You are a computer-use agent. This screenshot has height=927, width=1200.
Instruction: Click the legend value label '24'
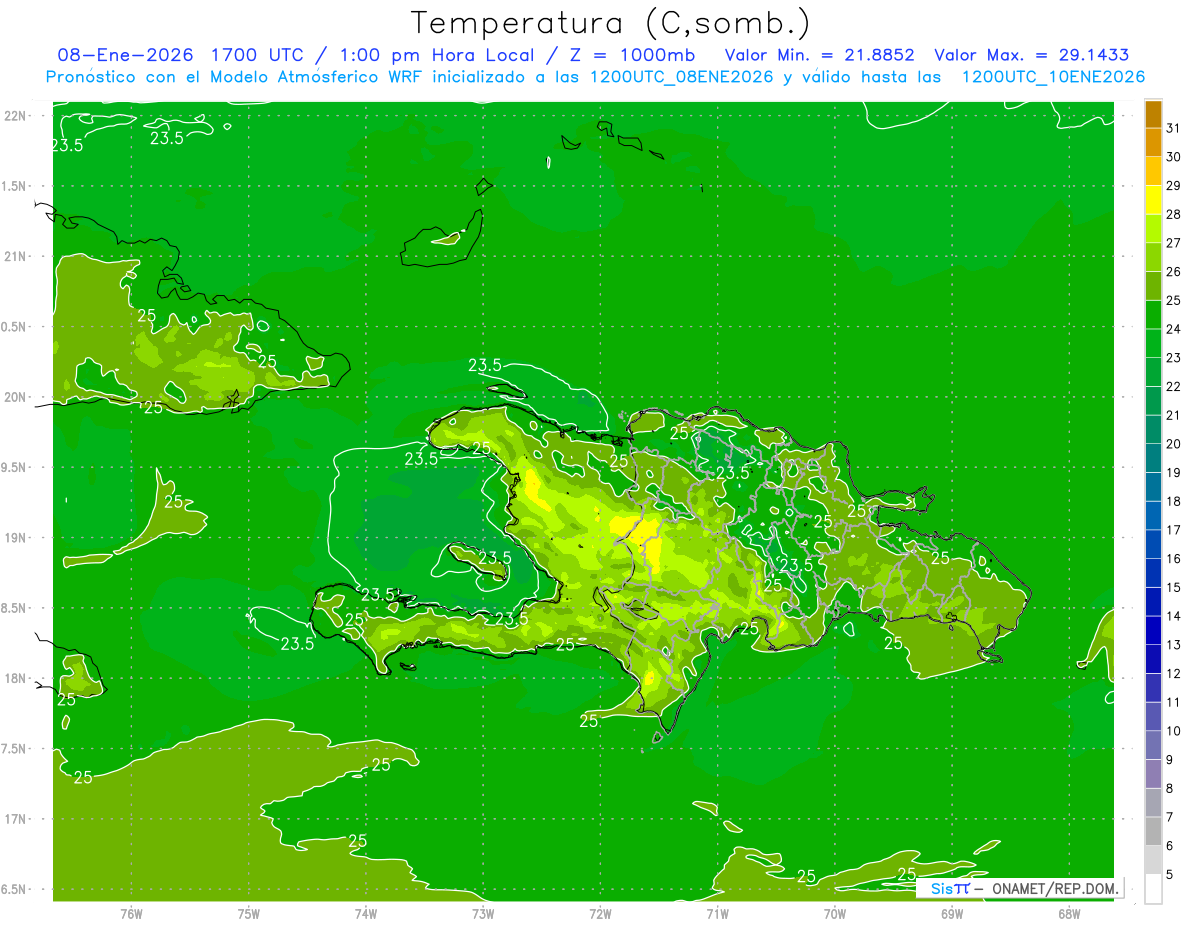coord(1173,329)
